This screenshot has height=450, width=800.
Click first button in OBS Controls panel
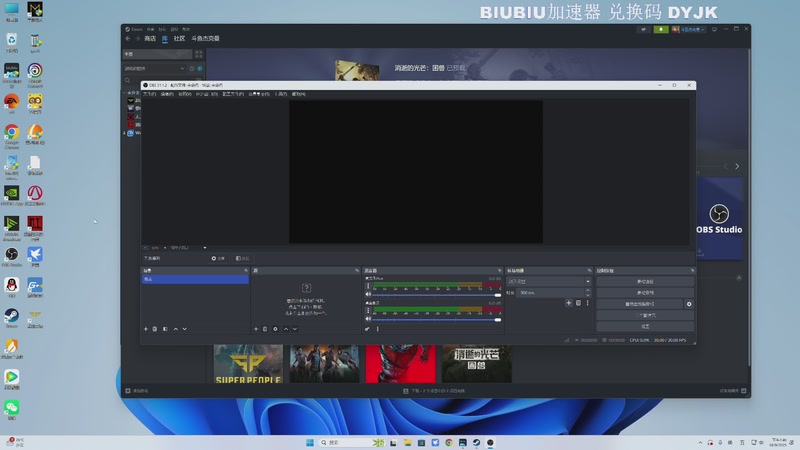(645, 282)
